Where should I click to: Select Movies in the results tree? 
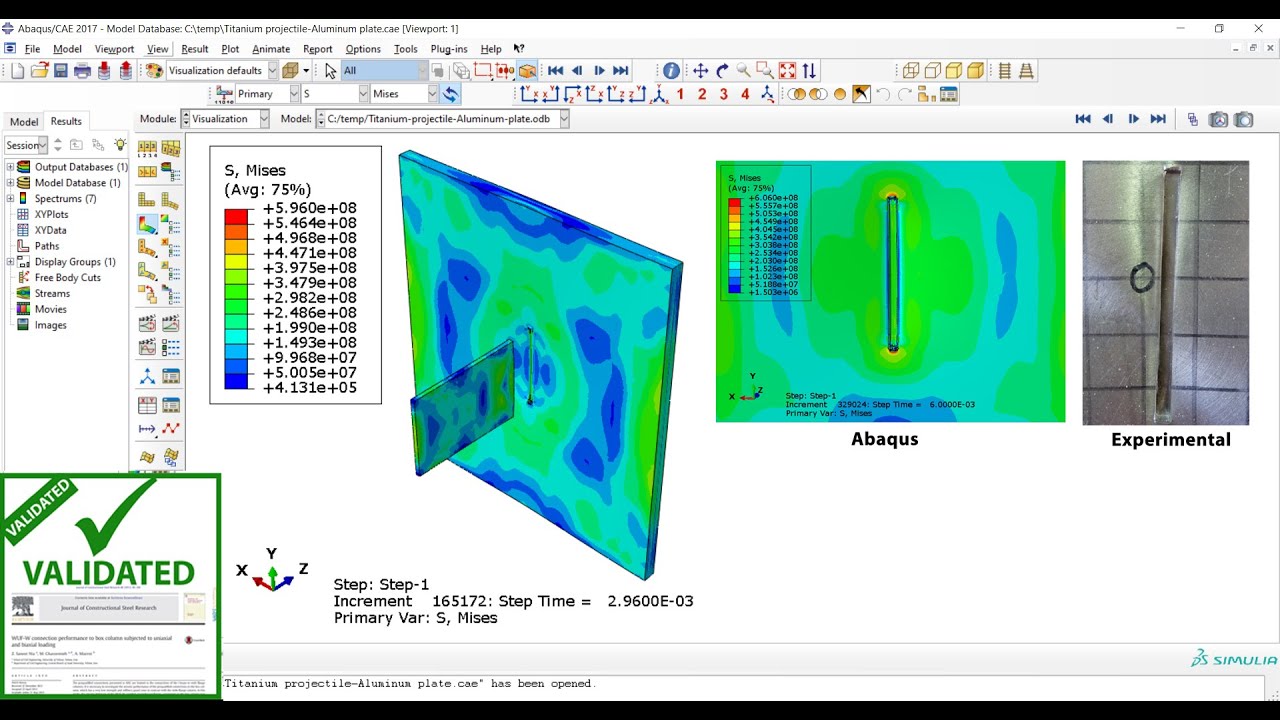pyautogui.click(x=50, y=309)
